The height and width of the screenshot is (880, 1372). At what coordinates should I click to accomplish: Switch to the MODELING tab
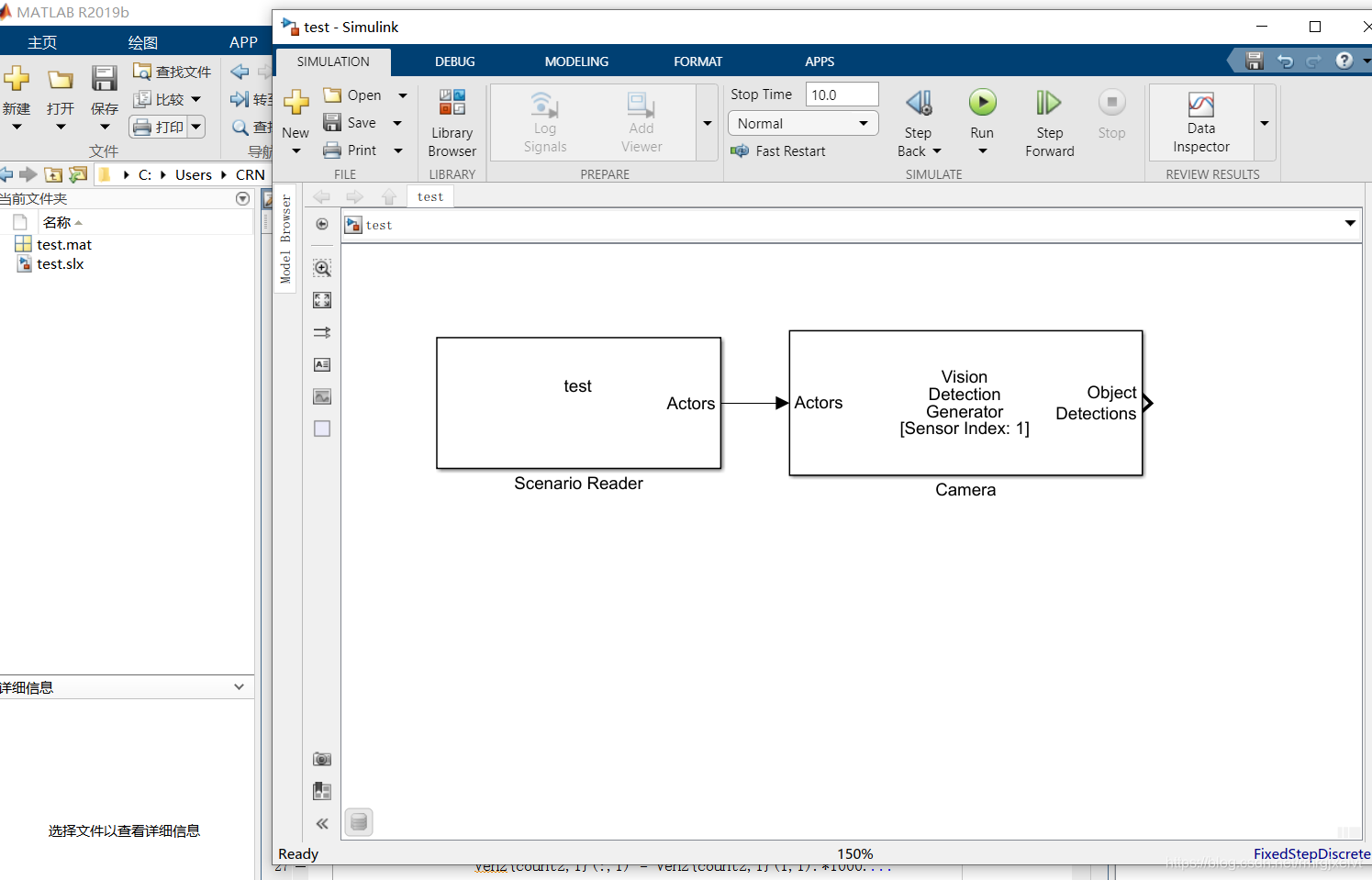pos(576,61)
